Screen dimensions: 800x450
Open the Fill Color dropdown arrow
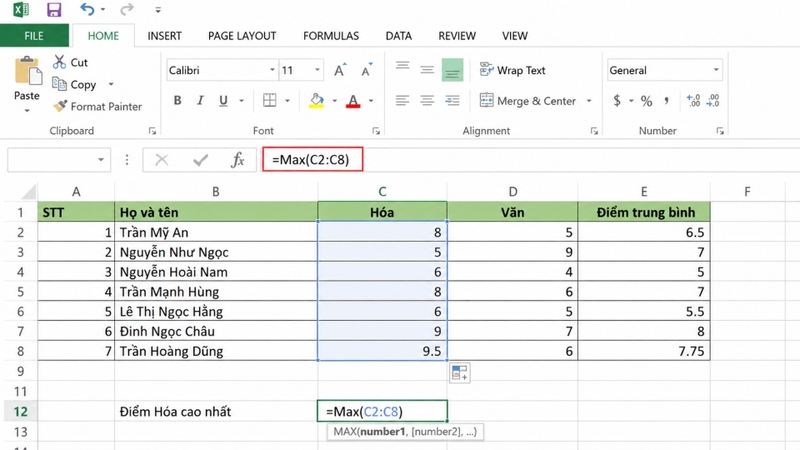[x=334, y=101]
